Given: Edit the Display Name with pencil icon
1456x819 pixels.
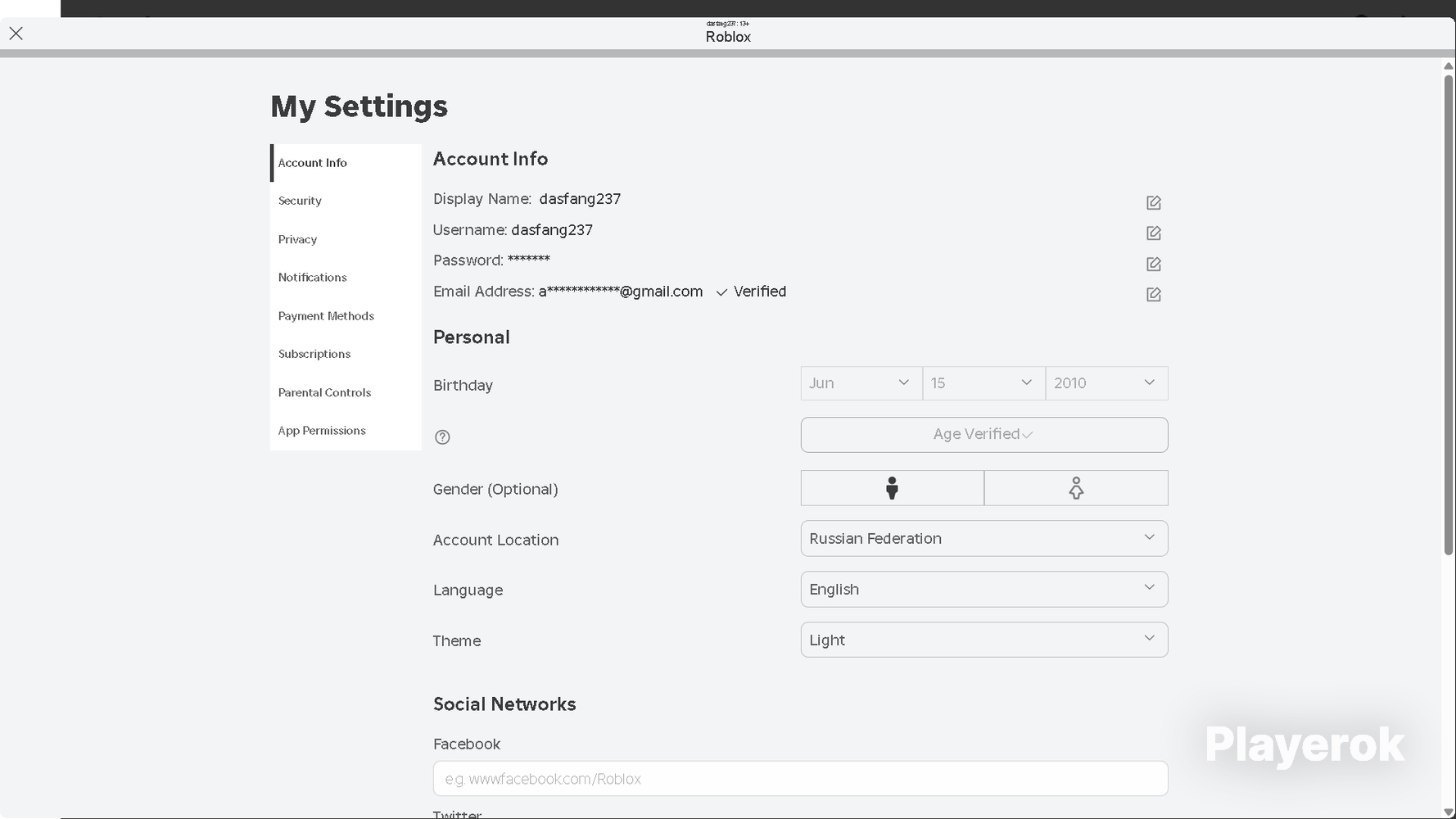Looking at the screenshot, I should coord(1153,202).
